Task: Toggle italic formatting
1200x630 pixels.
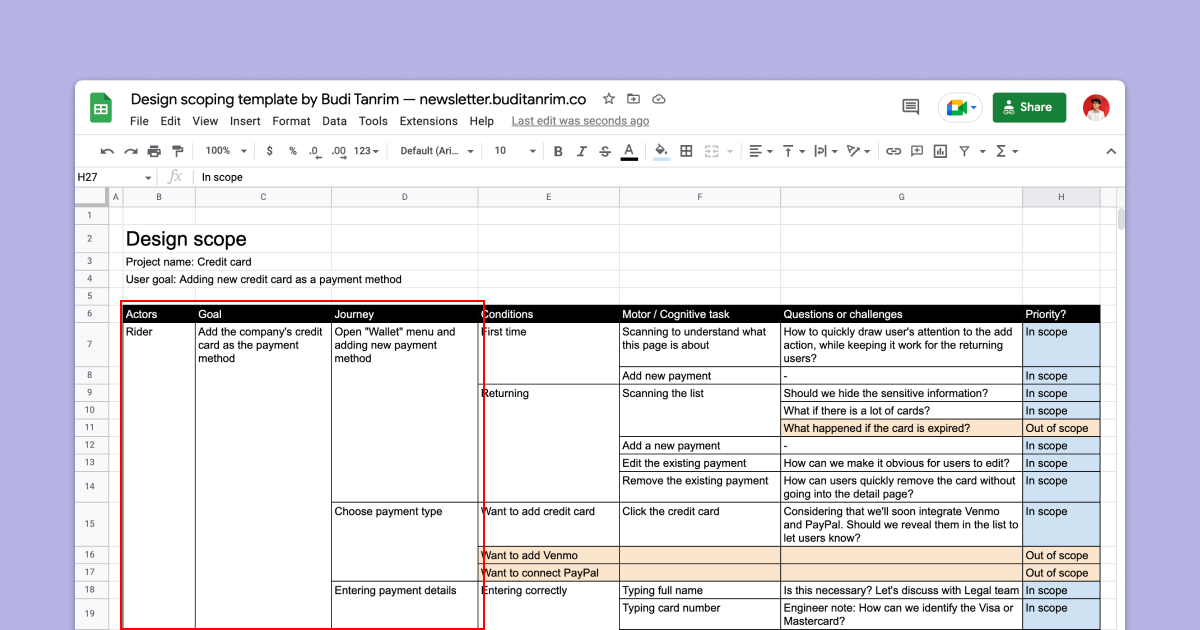Action: [x=582, y=150]
